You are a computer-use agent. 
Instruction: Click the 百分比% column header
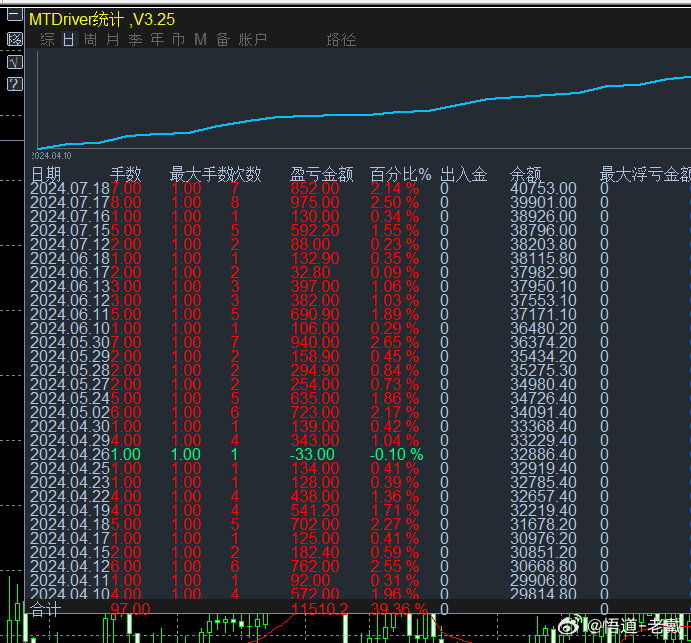(x=400, y=174)
